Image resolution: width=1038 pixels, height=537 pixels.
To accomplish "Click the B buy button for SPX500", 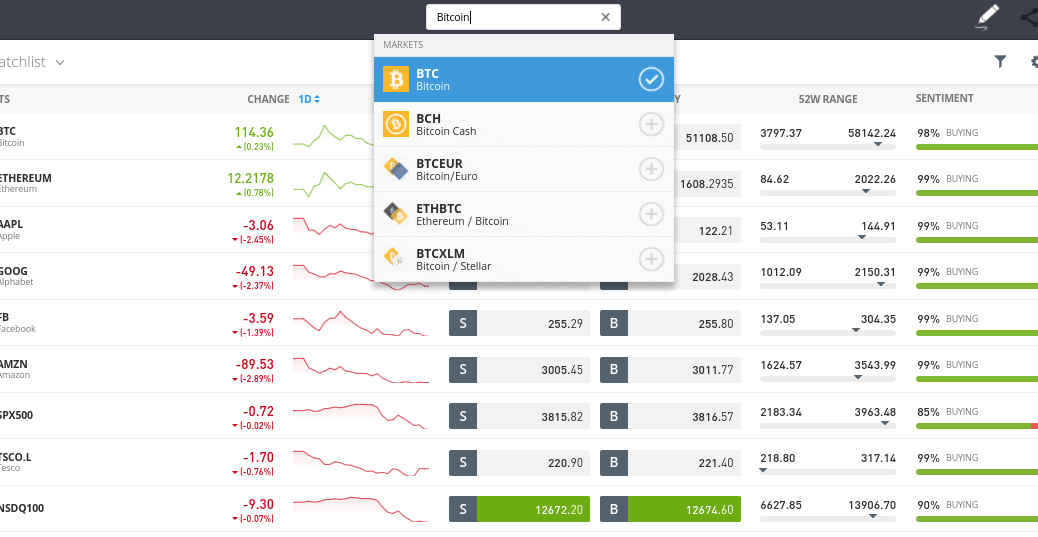I will (614, 416).
